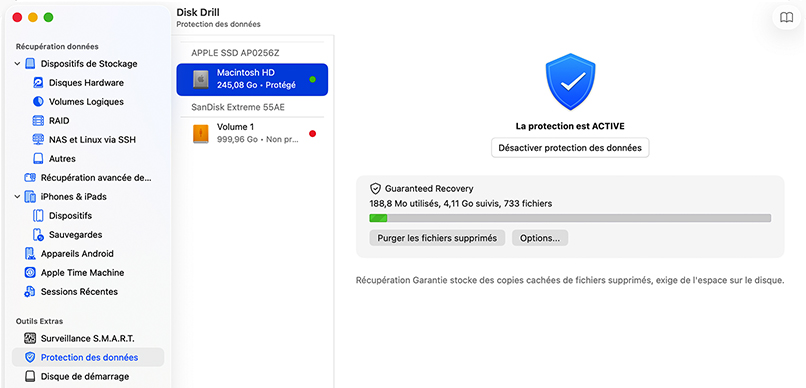This screenshot has height=388, width=806.
Task: Disable data protection with Désactiver button
Action: 570,148
